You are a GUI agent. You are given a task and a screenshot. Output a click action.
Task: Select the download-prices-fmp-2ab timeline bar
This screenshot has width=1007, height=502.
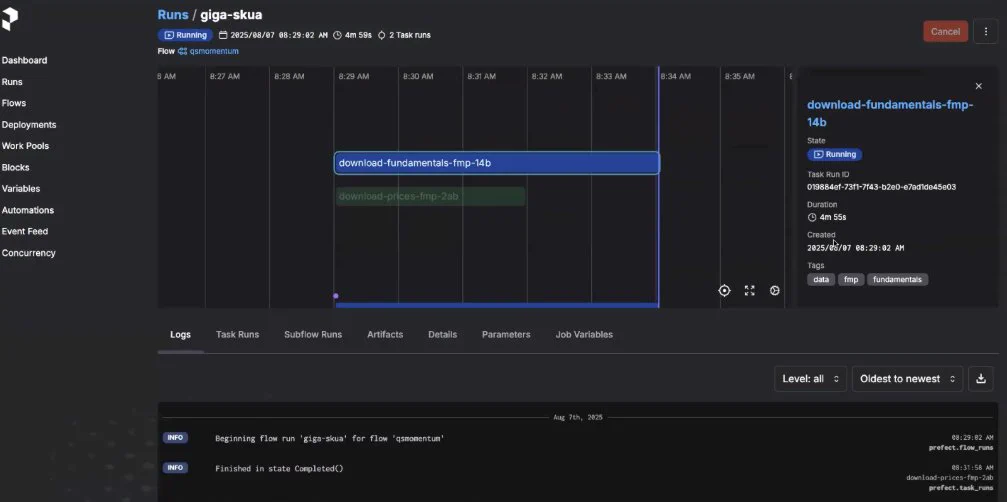coord(430,196)
